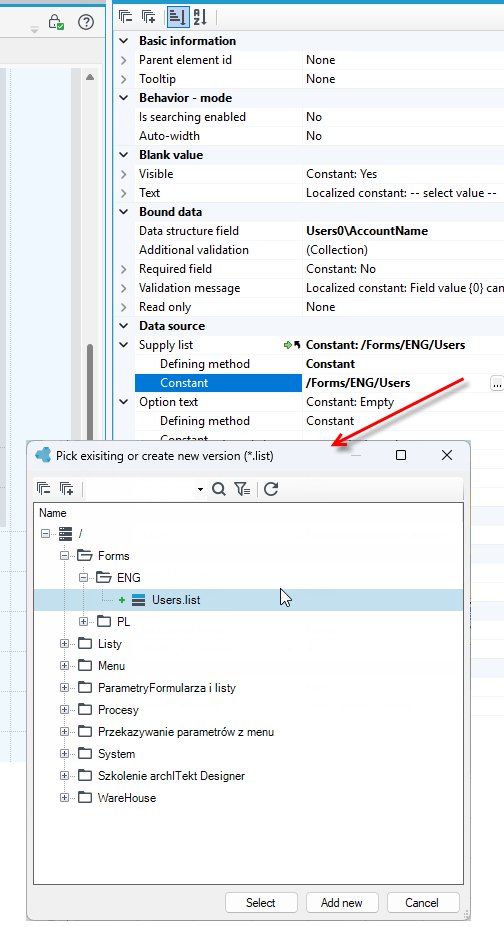Image resolution: width=504 pixels, height=927 pixels.
Task: Expand the ParametryFormularza i listy folder
Action: tap(64, 688)
